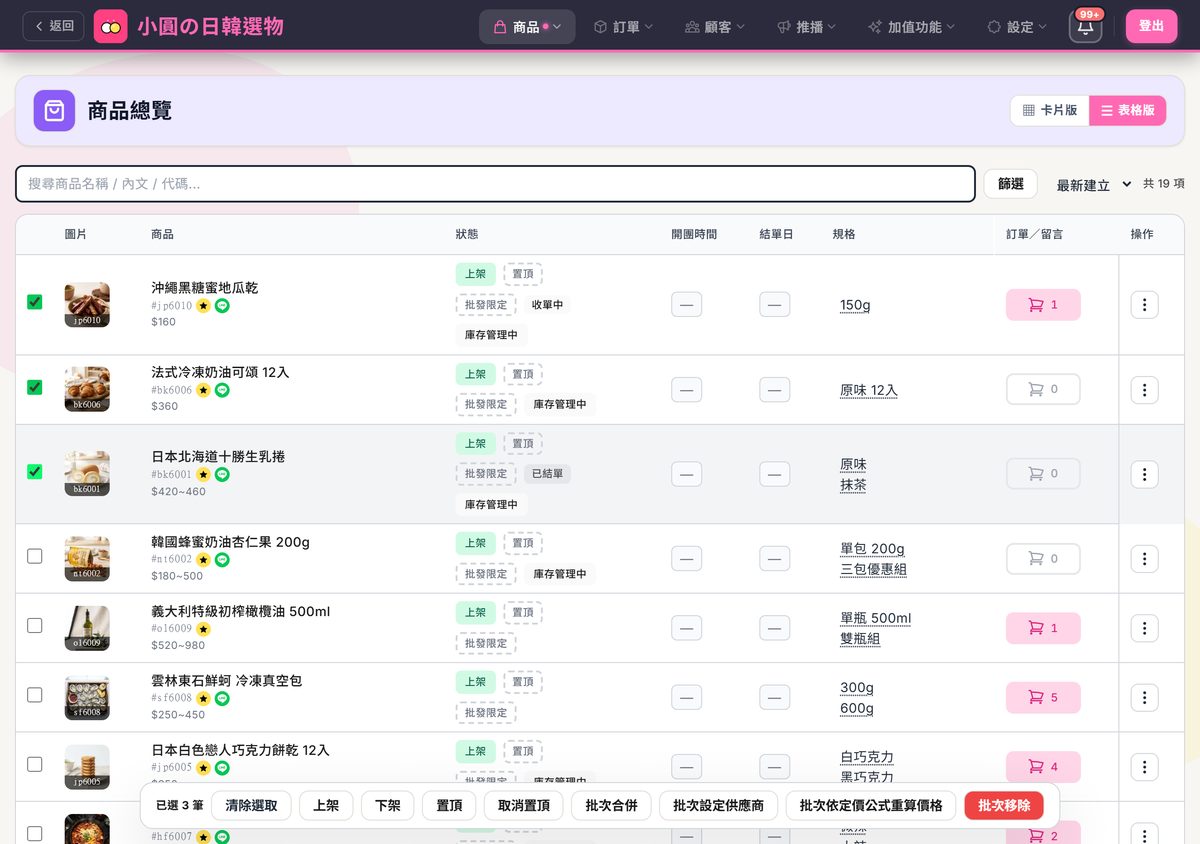The height and width of the screenshot is (844, 1200).
Task: Click the star icon under 沖繩黑糖蜜地瓜乾
Action: point(203,306)
